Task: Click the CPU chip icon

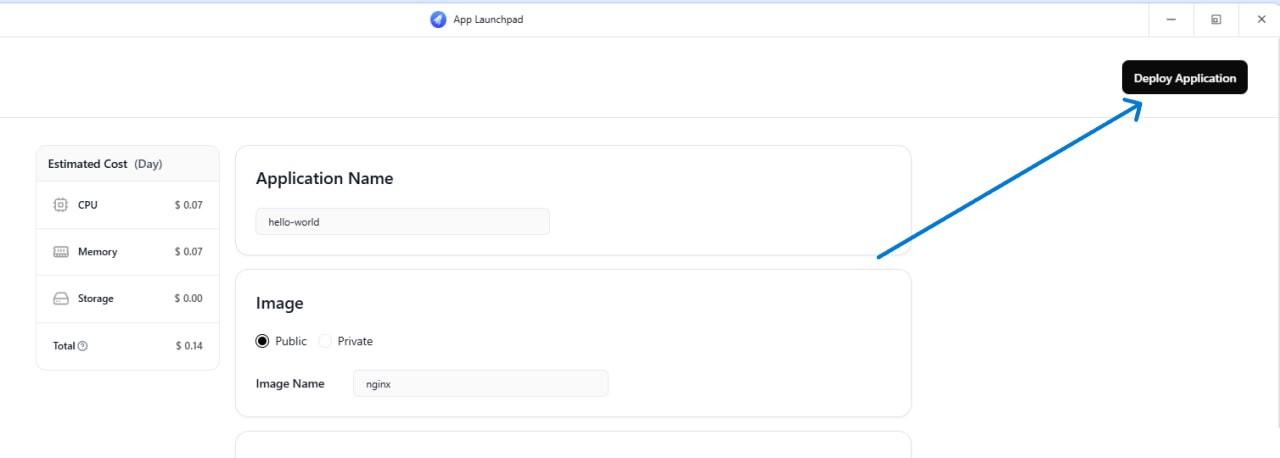Action: pos(60,205)
